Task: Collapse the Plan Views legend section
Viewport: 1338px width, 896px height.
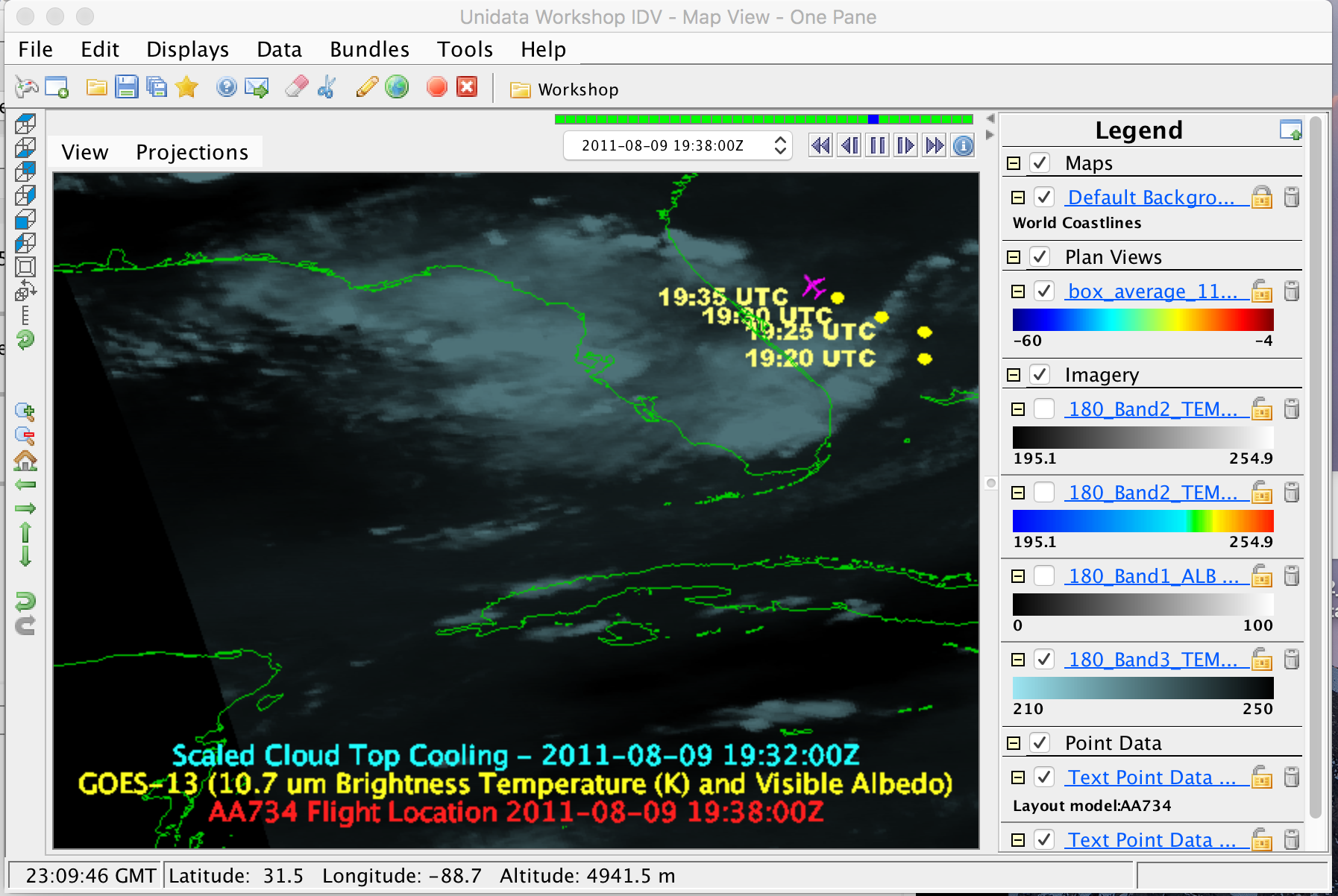Action: [1014, 257]
